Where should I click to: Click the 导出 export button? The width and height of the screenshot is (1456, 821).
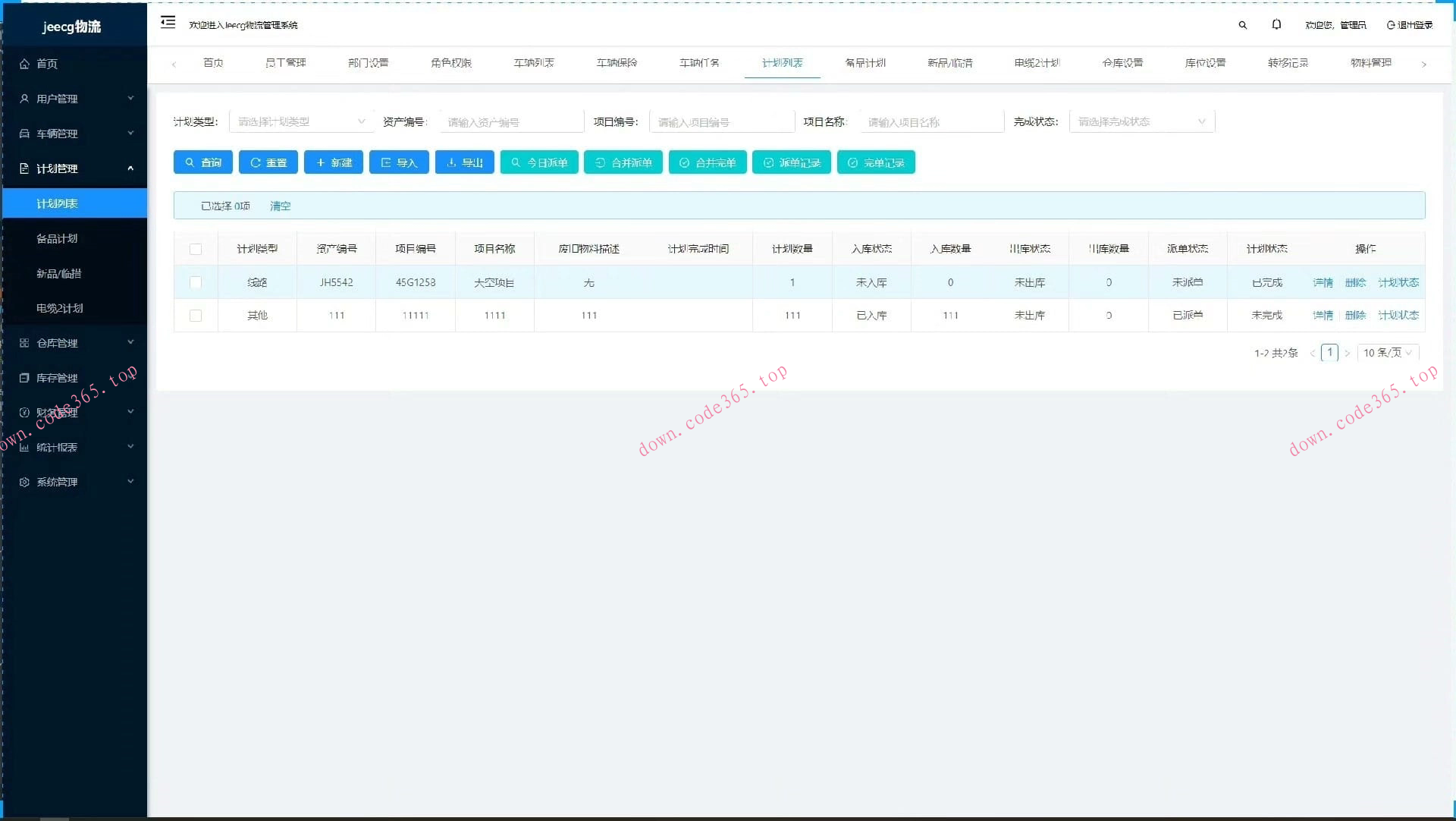464,162
